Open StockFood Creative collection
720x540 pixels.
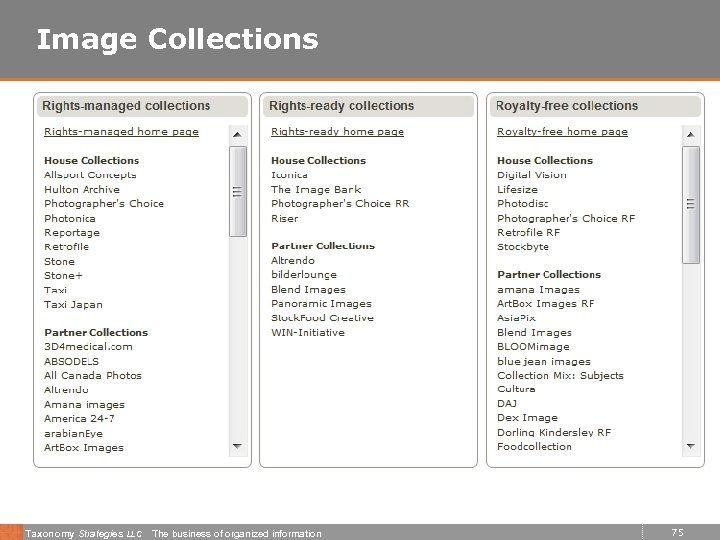(x=322, y=318)
